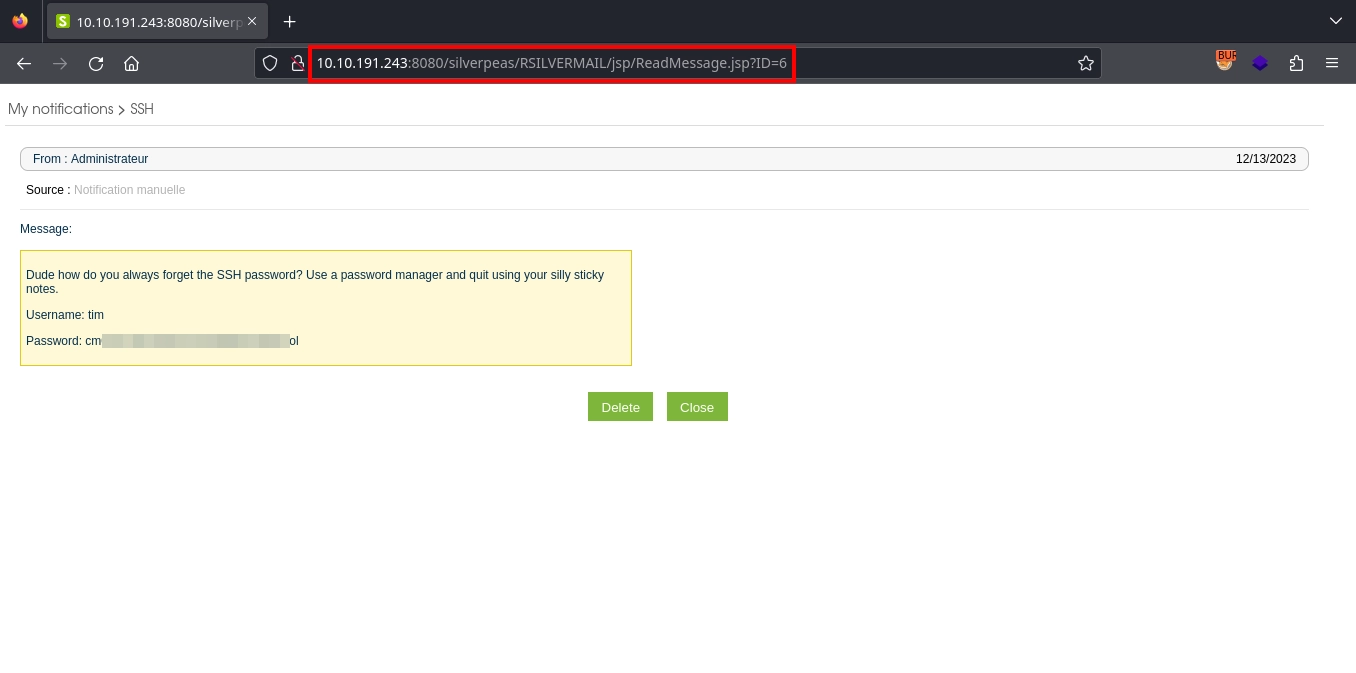Close the silverpeas browser tab
Screen dimensions: 1356x673
(x=252, y=21)
